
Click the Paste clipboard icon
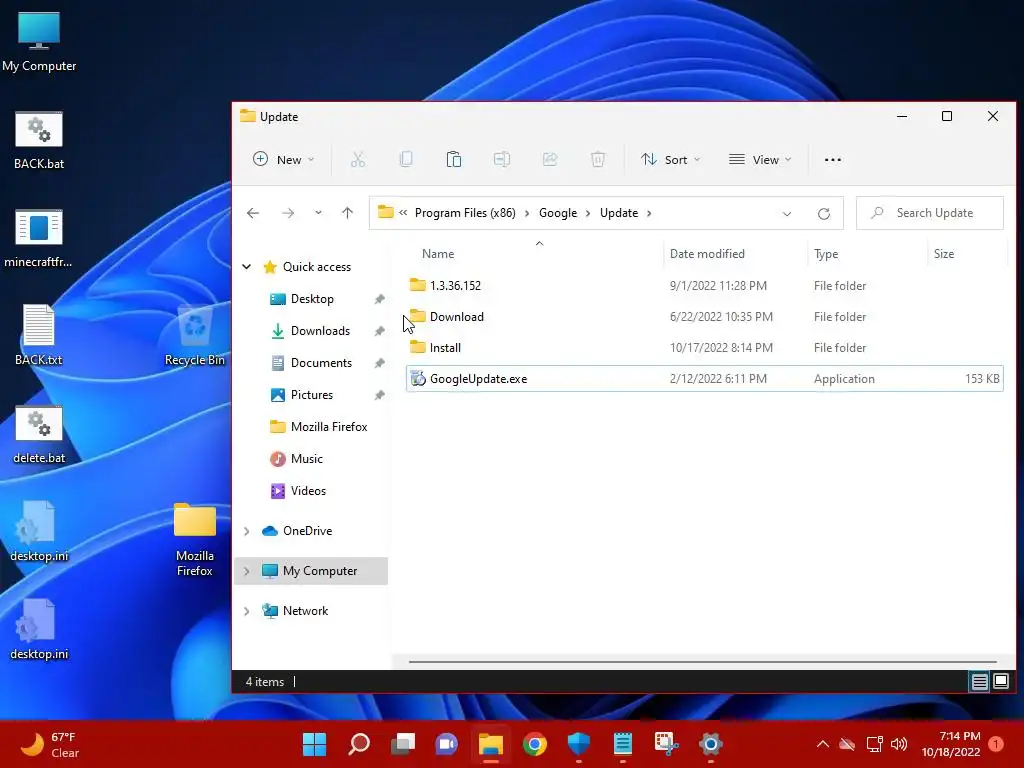tap(454, 159)
